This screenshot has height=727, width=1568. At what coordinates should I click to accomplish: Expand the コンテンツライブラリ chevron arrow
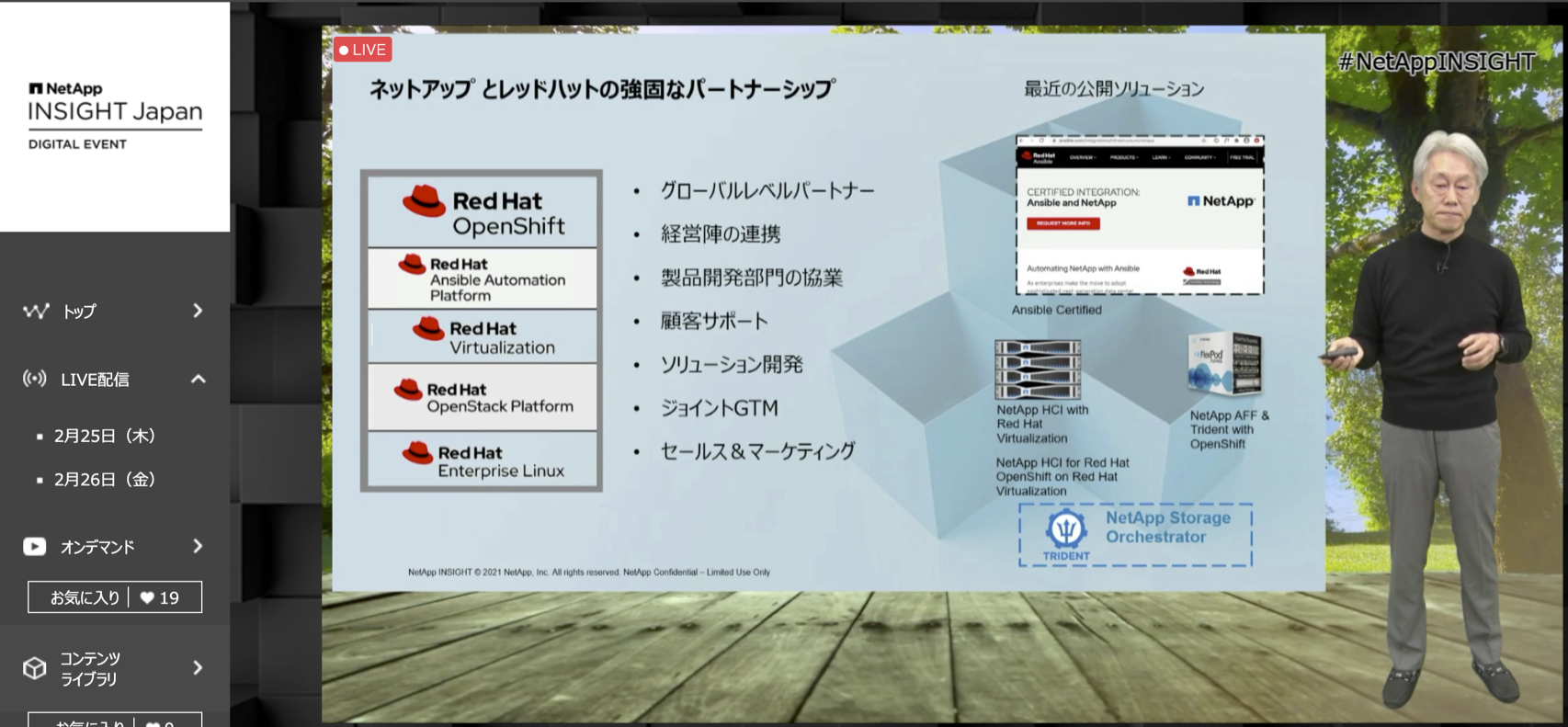point(198,667)
